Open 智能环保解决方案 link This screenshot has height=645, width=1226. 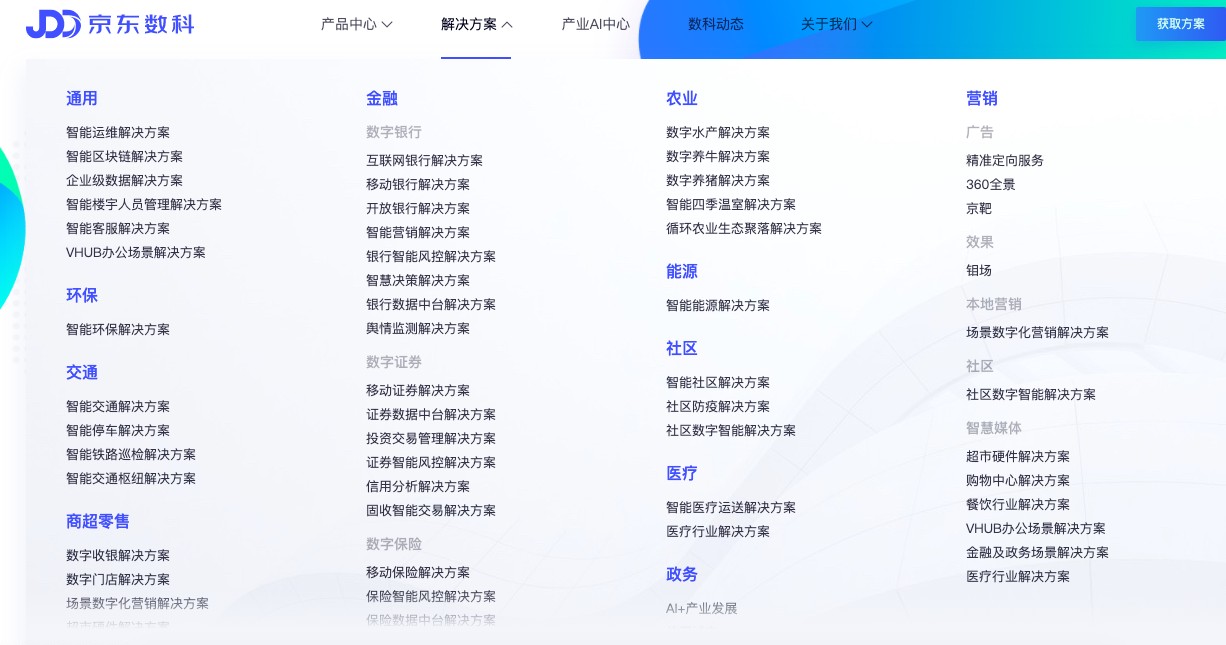pos(118,329)
